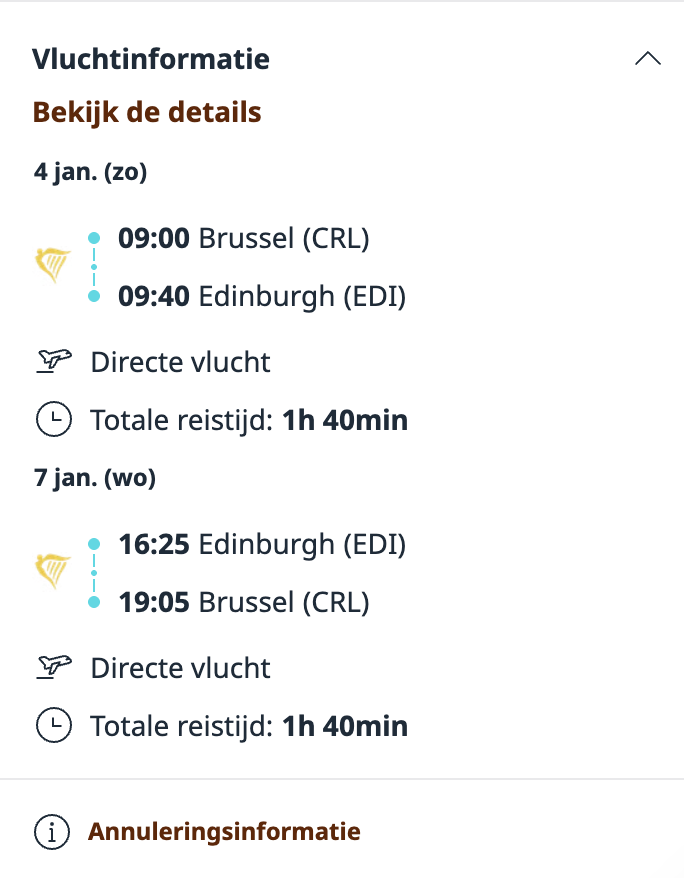Click the info icon beside Annuleringsinformatie

tap(51, 830)
